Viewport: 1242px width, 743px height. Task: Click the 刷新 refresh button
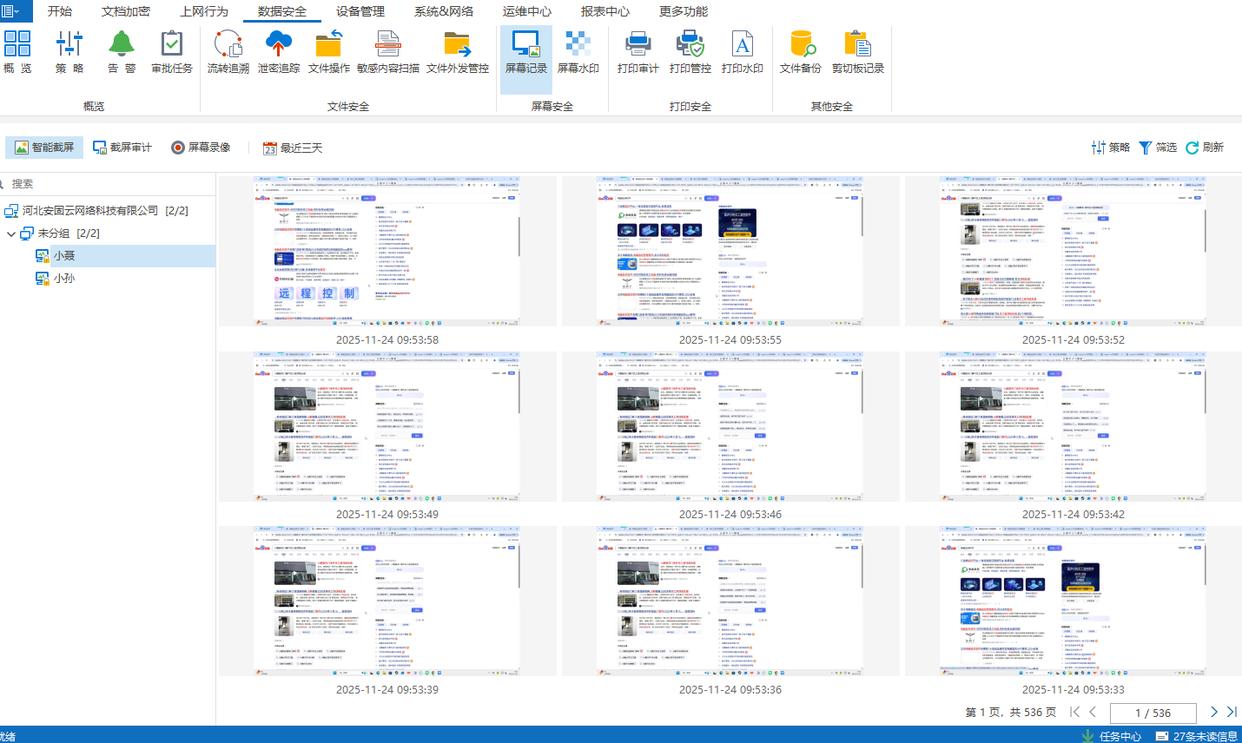tap(1204, 147)
